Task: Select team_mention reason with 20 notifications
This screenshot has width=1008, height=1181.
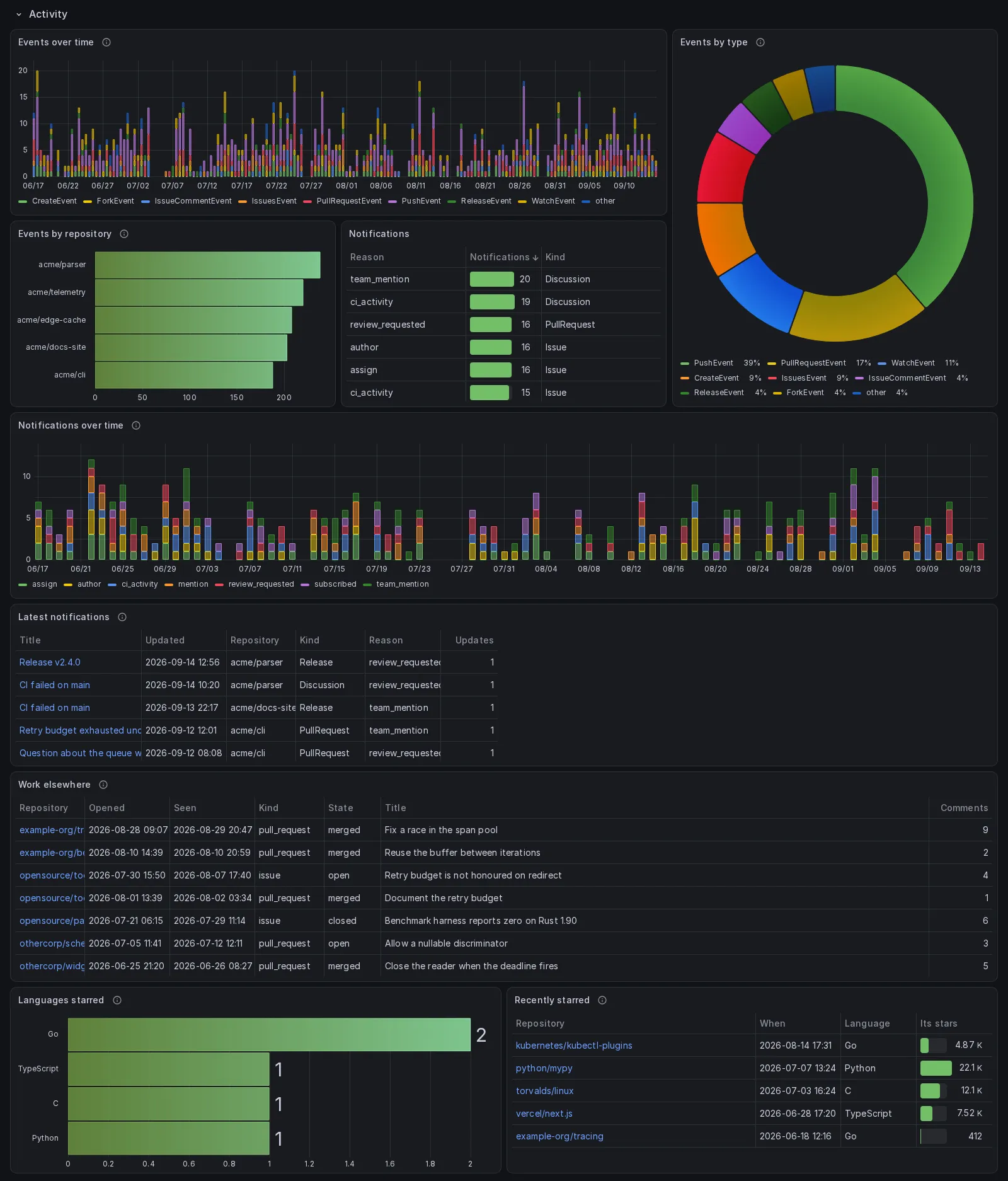Action: pyautogui.click(x=380, y=279)
